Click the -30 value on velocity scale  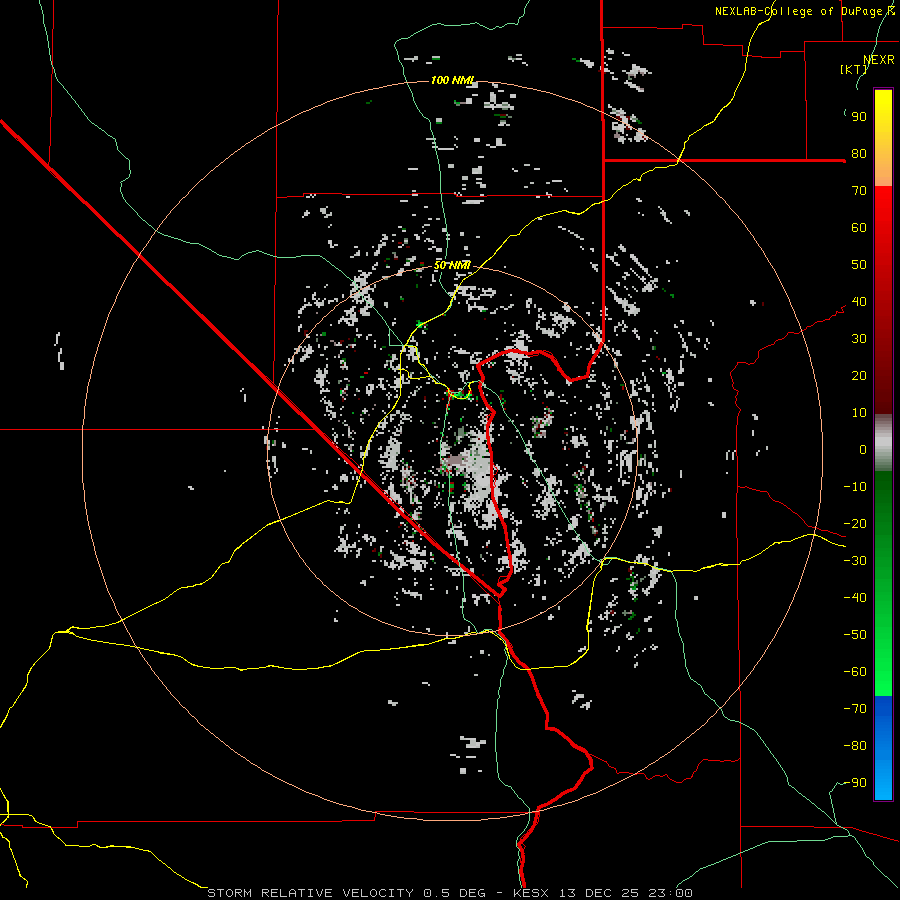tap(855, 561)
